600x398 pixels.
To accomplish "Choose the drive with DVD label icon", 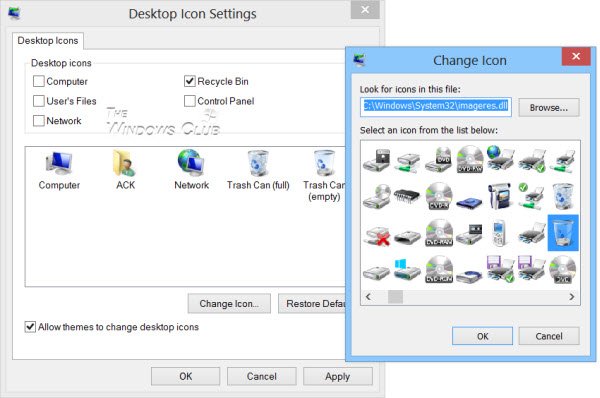I will pos(439,160).
